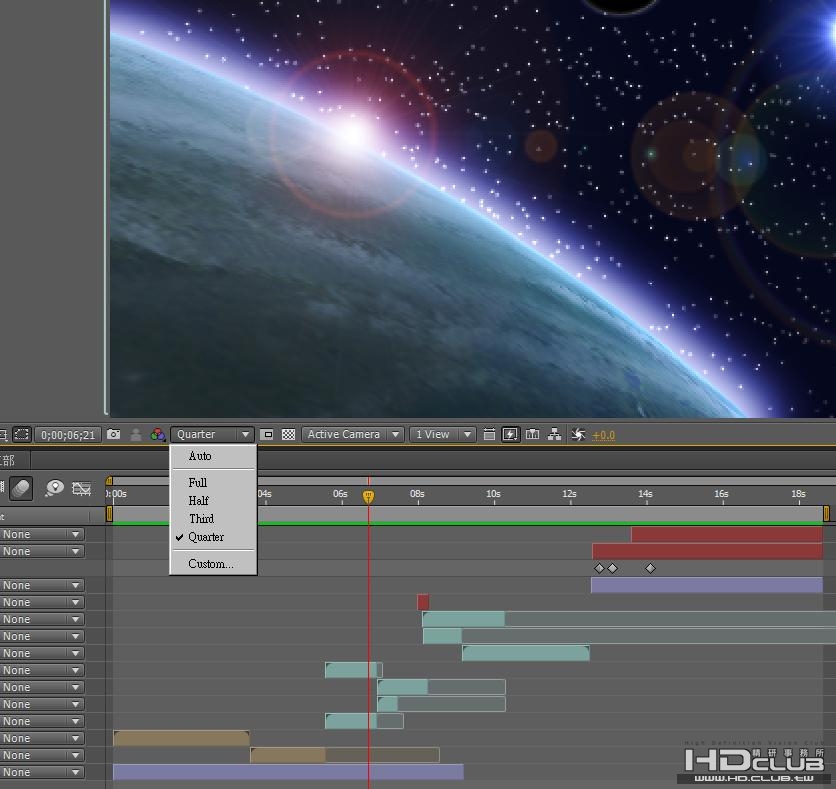The image size is (836, 789).
Task: Toggle the region of interest icon
Action: click(x=267, y=435)
